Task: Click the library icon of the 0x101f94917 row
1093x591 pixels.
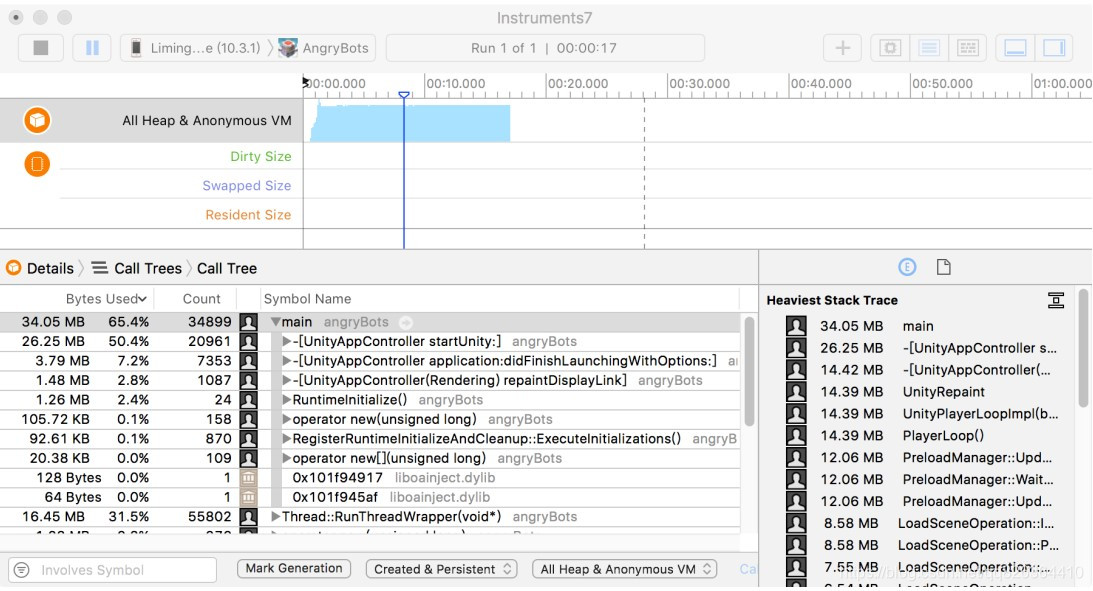Action: (249, 478)
